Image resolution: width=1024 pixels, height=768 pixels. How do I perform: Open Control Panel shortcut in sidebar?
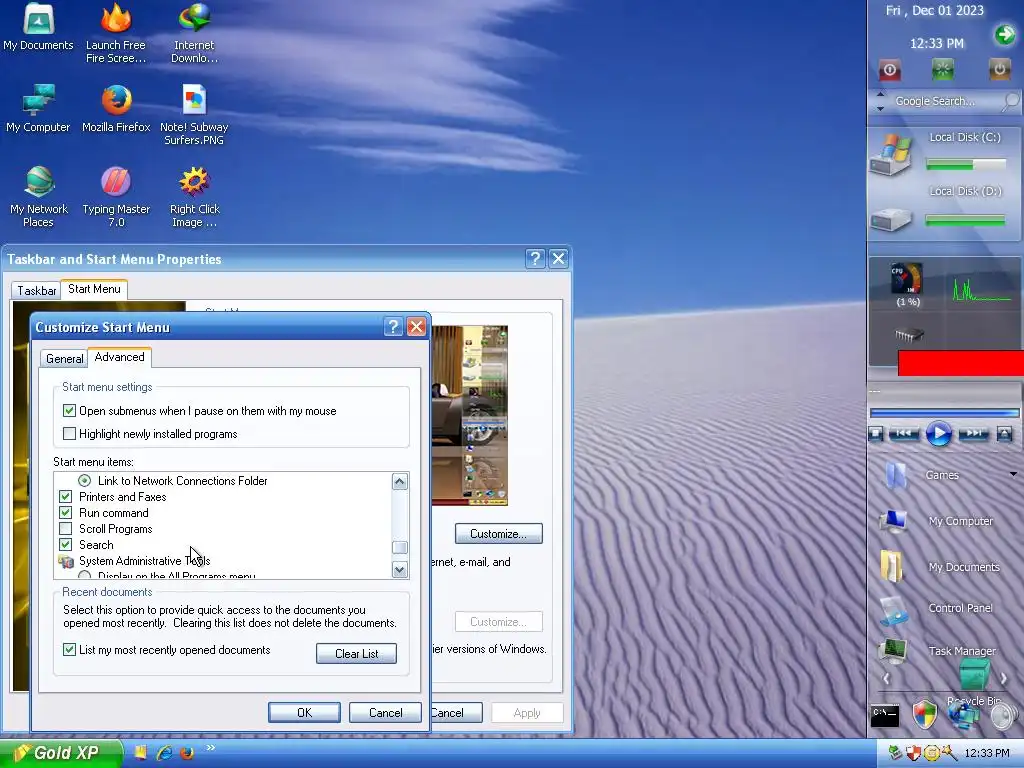coord(893,612)
